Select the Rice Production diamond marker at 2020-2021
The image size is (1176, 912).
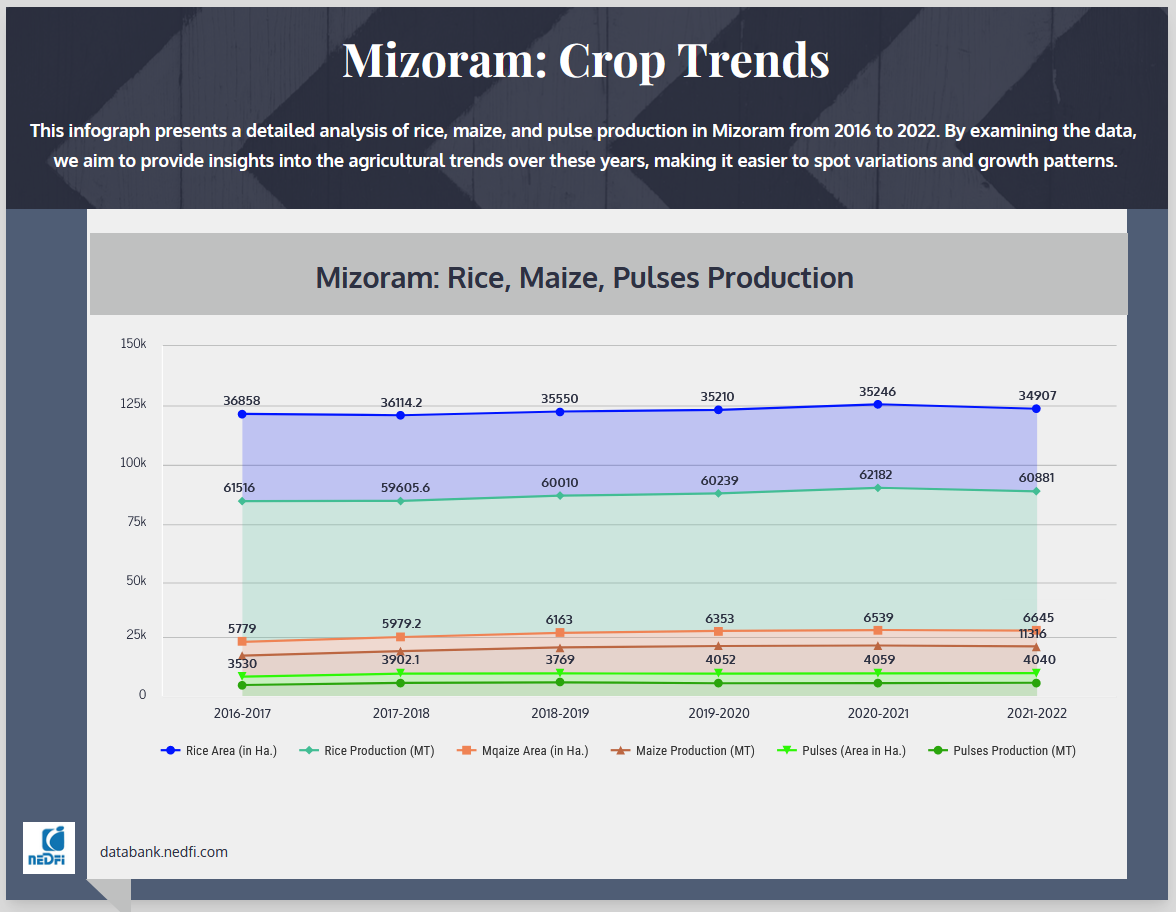[x=878, y=488]
